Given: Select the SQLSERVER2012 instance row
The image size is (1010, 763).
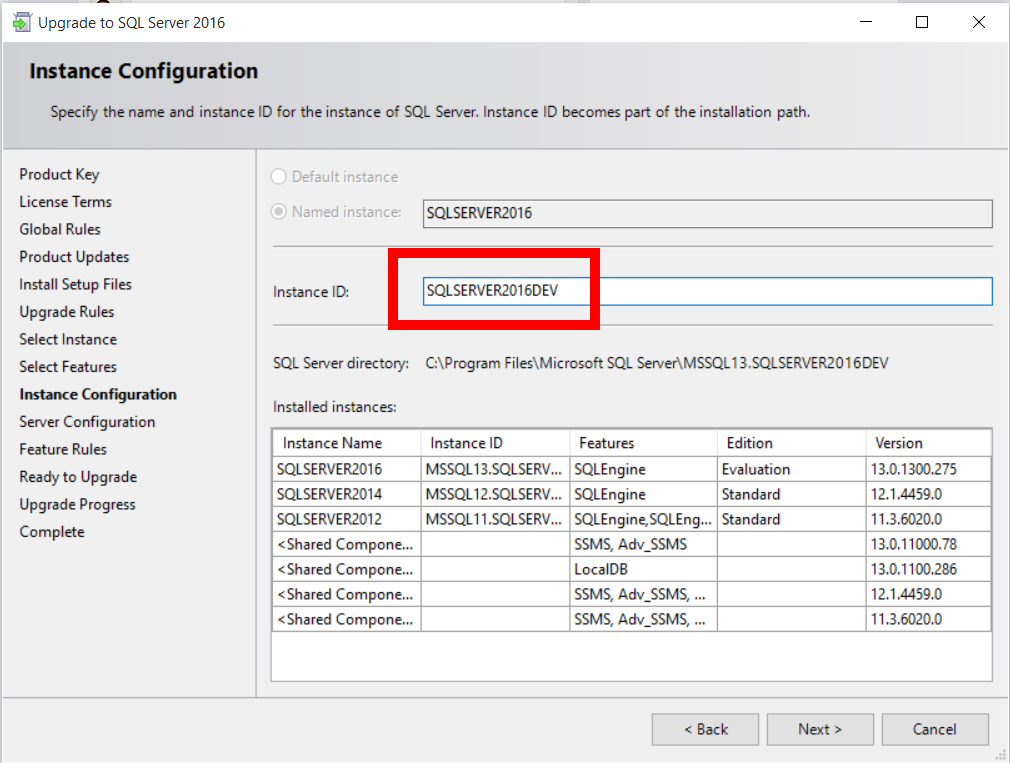Looking at the screenshot, I should [x=346, y=519].
